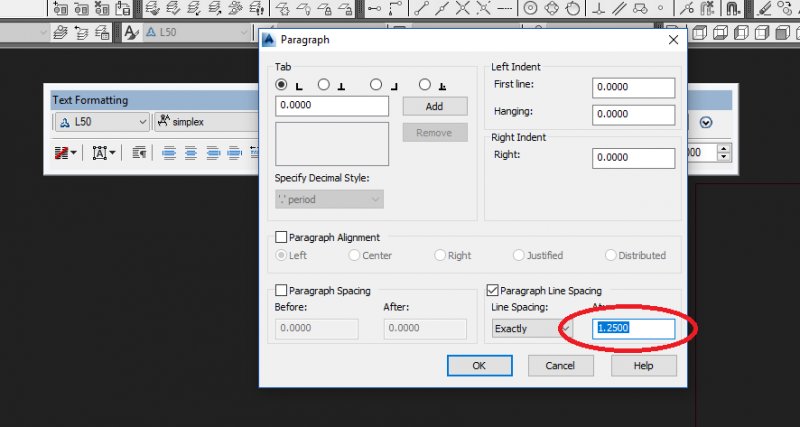The height and width of the screenshot is (427, 800).
Task: Select the Snap to Perpendicular icon
Action: coord(598,8)
